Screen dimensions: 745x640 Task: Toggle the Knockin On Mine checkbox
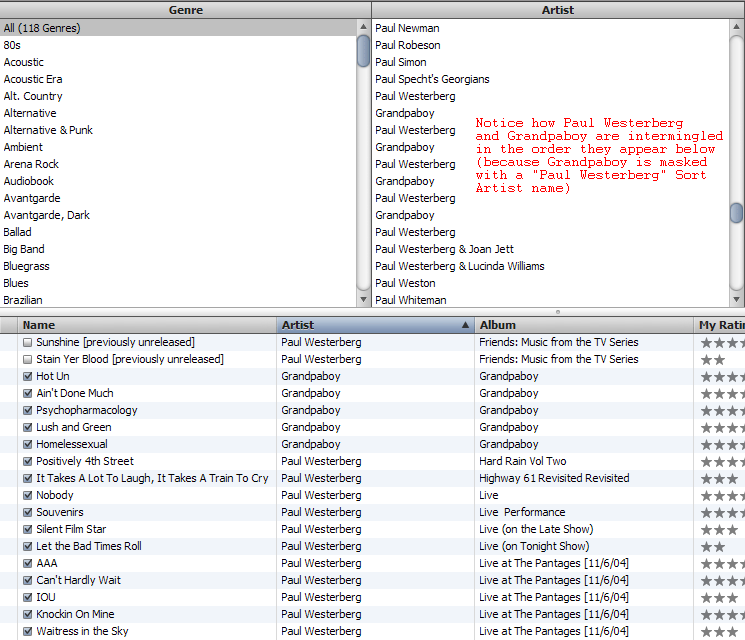pyautogui.click(x=28, y=614)
